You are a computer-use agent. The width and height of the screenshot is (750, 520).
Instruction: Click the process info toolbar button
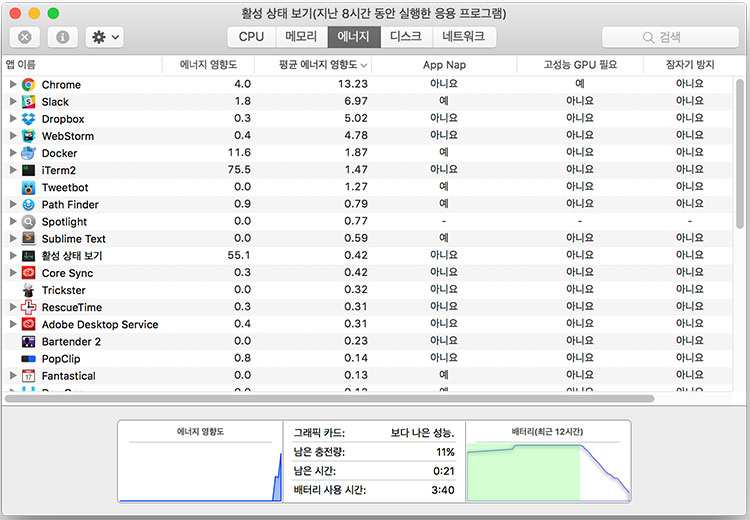tap(63, 37)
